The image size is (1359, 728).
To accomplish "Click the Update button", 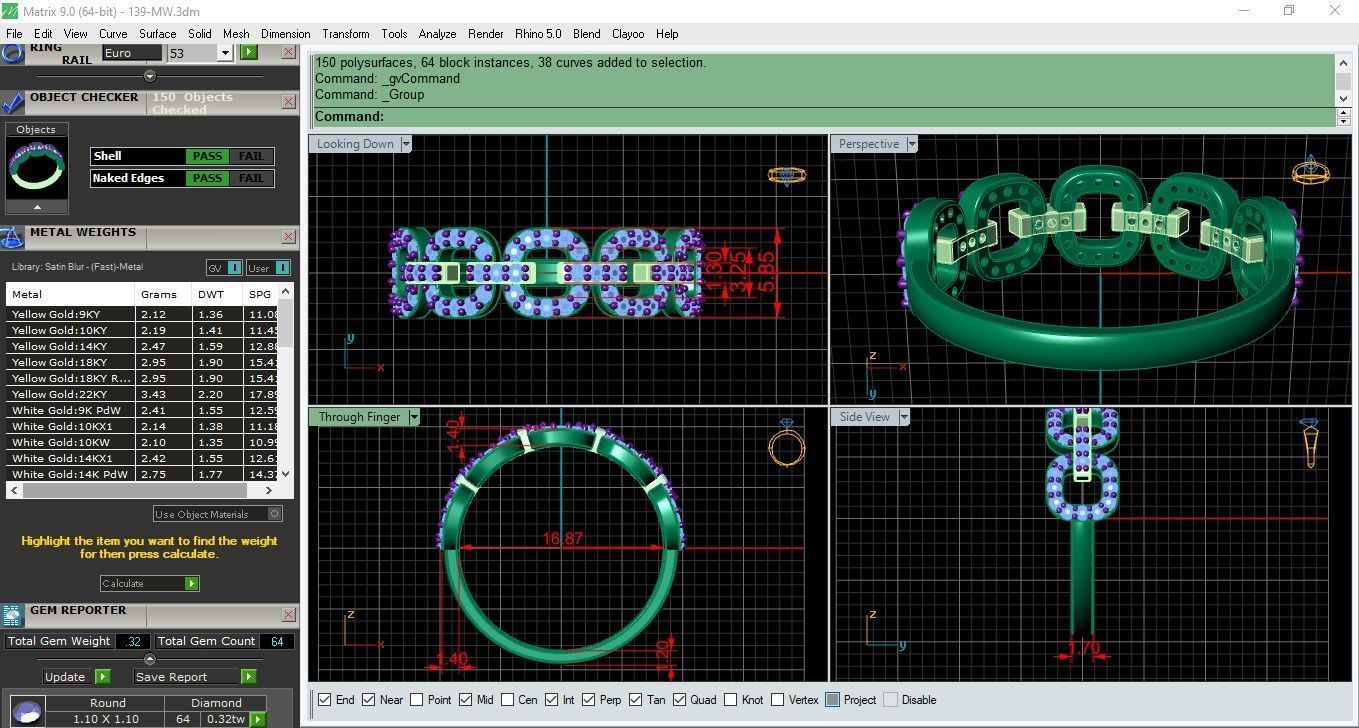I will 65,677.
